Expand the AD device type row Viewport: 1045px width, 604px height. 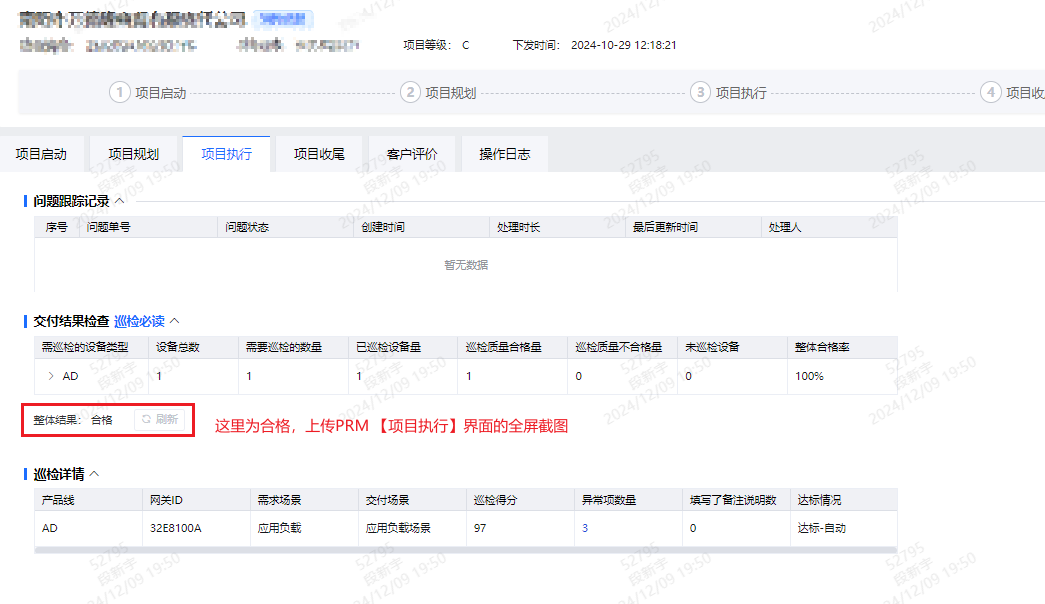51,376
